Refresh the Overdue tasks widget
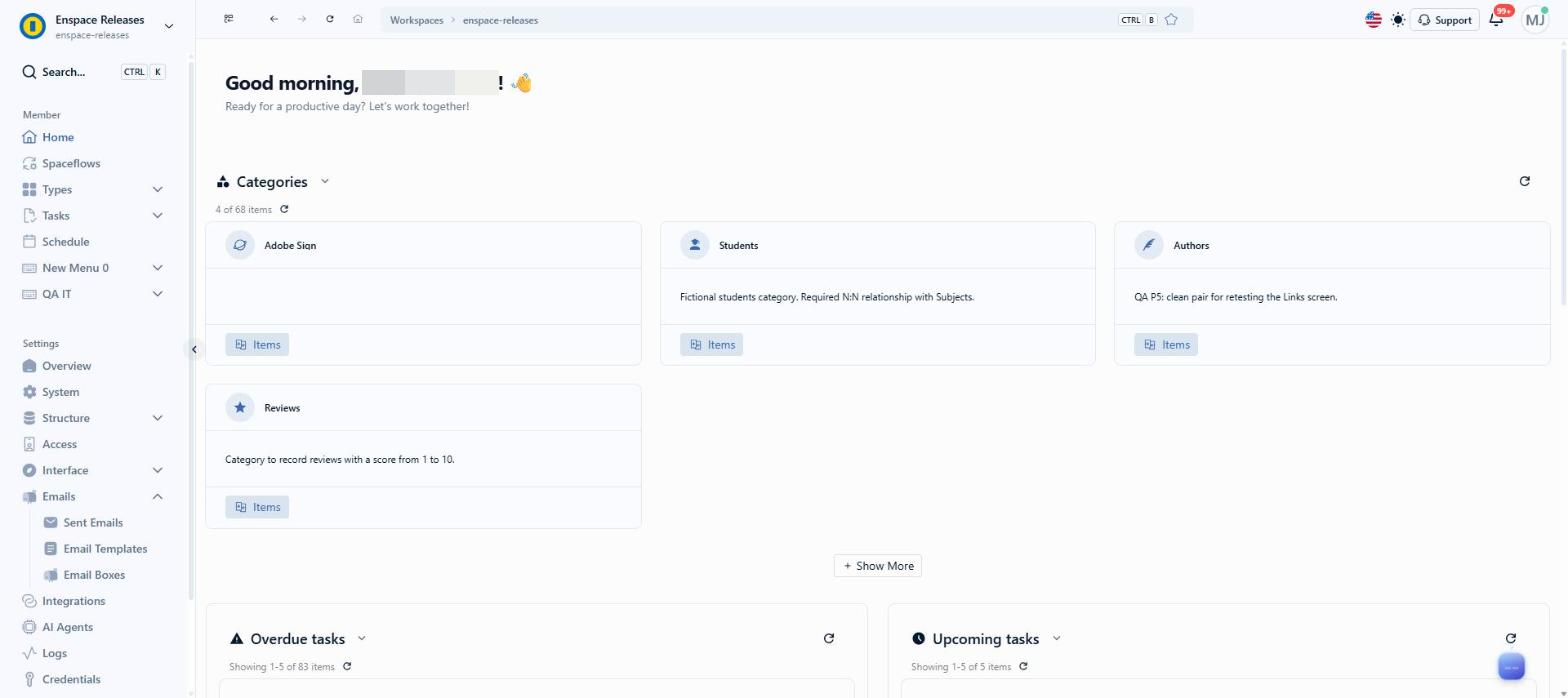Viewport: 1568px width, 698px height. coord(828,638)
